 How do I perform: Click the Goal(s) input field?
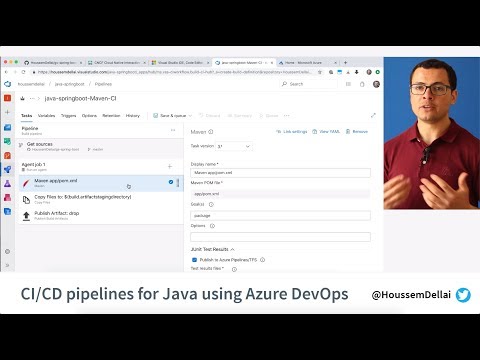pos(280,215)
